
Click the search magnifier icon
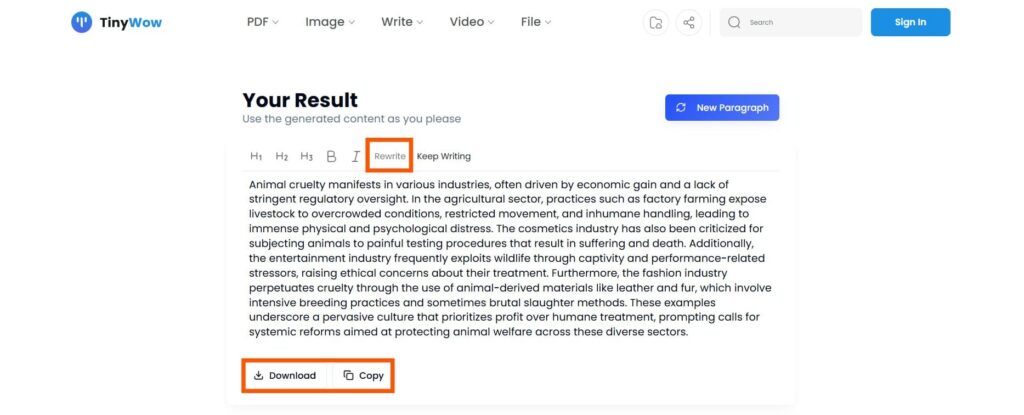tap(734, 22)
